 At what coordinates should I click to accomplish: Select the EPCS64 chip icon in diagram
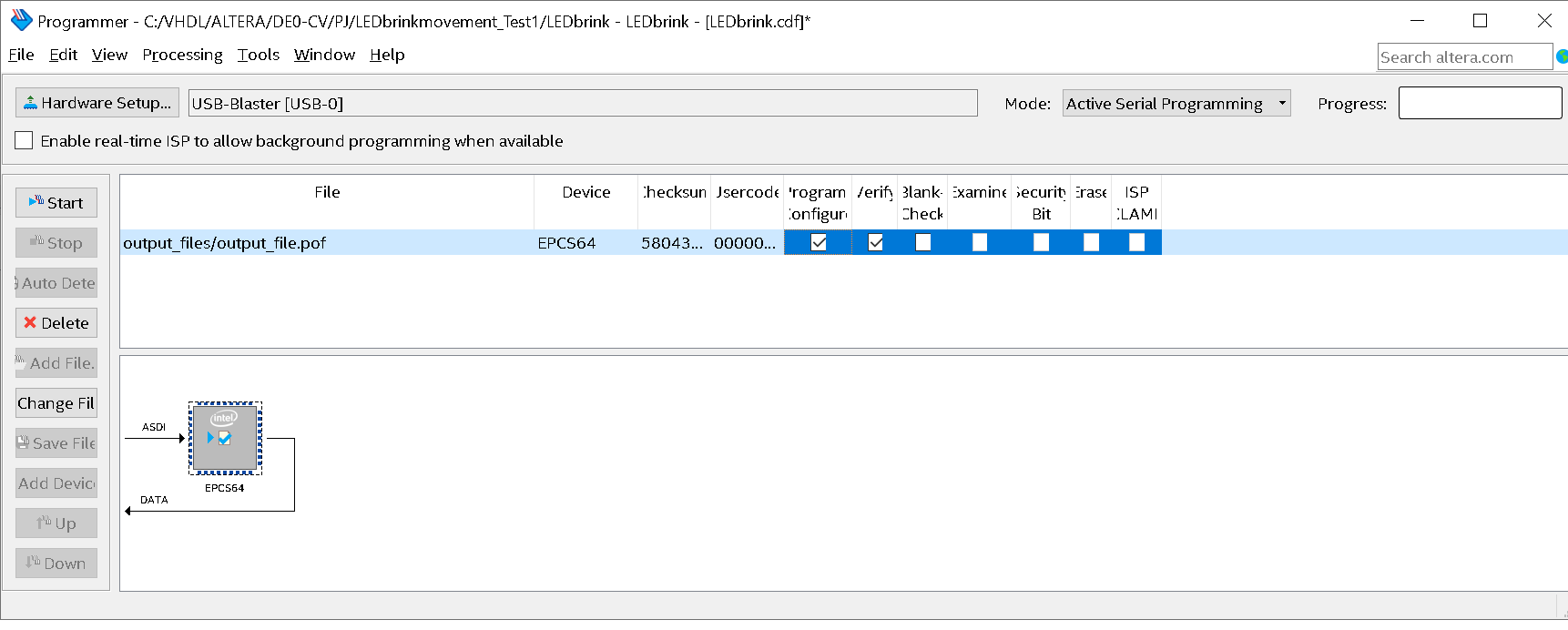(225, 438)
